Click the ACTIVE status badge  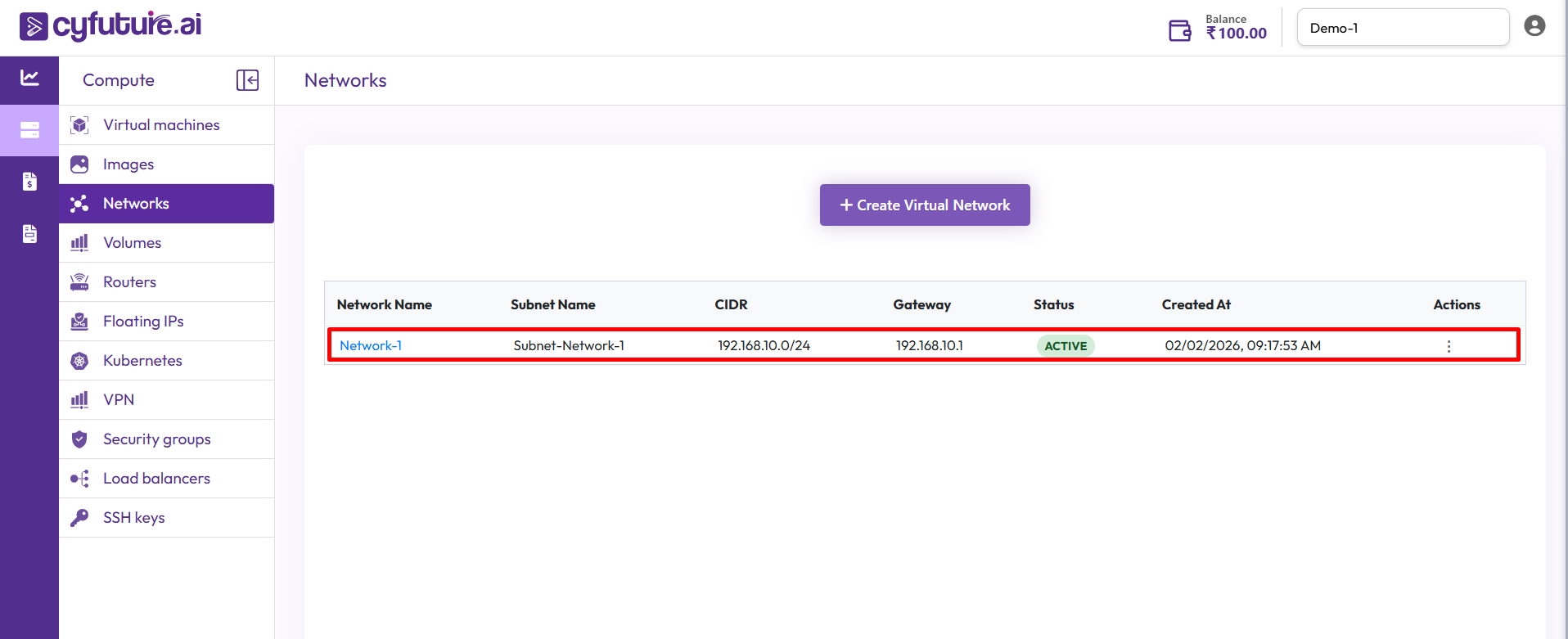point(1066,346)
